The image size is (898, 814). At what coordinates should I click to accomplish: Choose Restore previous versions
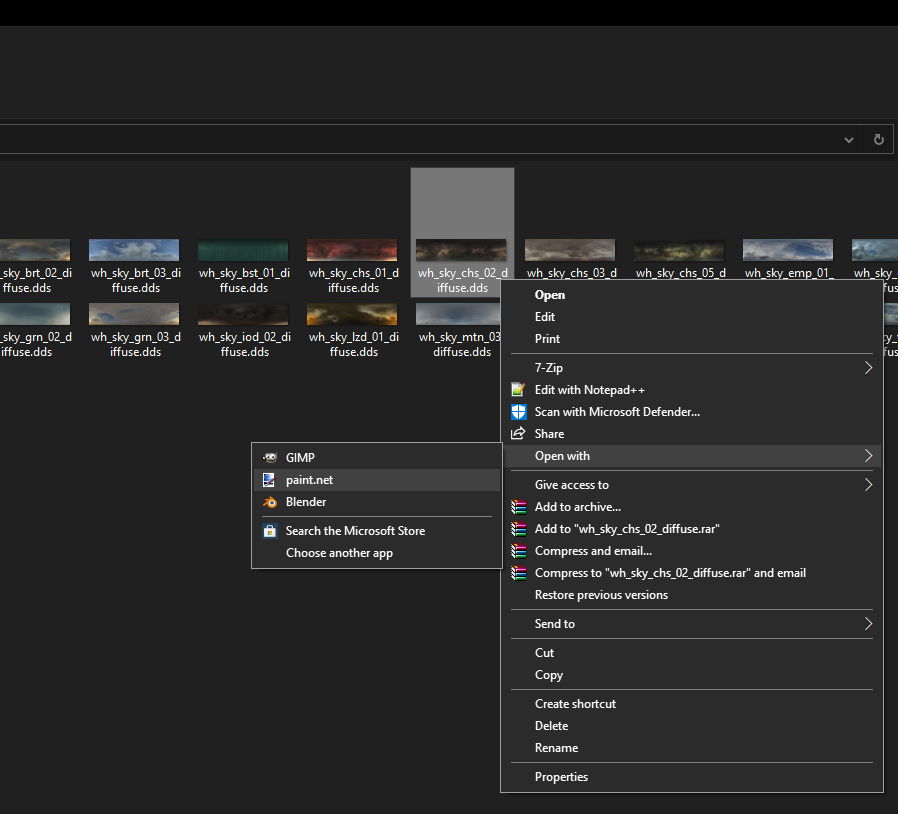692,595
